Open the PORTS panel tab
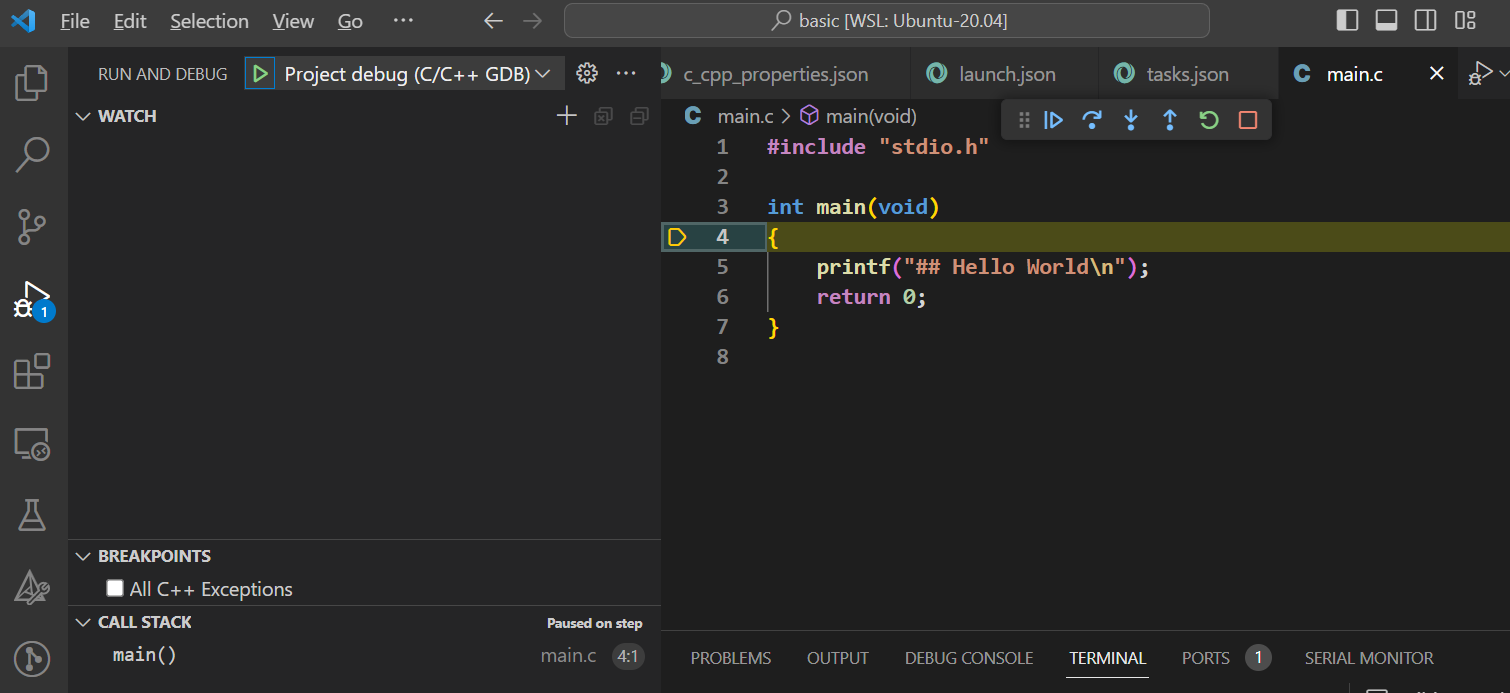 pyautogui.click(x=1206, y=658)
